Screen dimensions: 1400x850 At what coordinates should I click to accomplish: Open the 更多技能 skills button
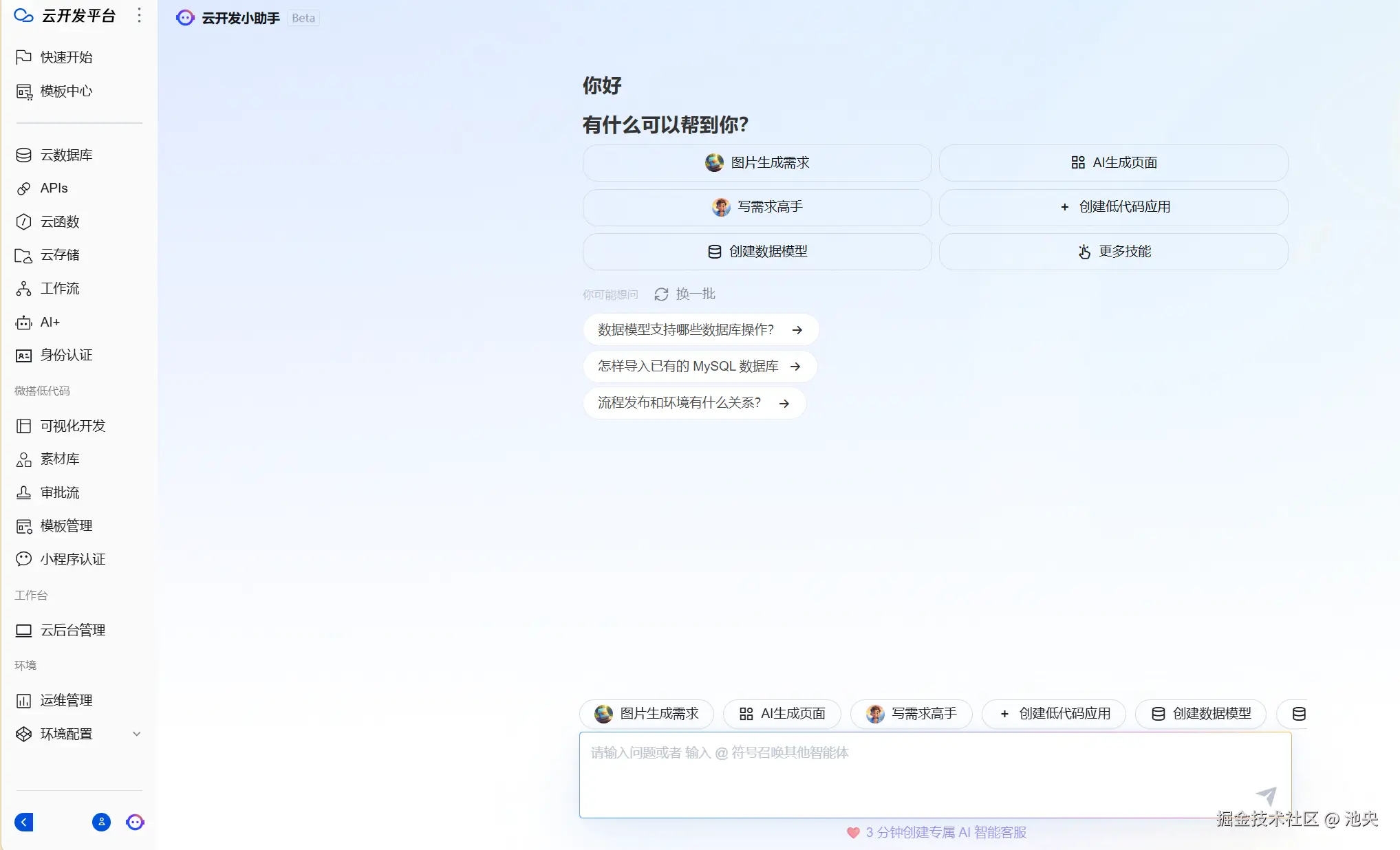coord(1113,252)
